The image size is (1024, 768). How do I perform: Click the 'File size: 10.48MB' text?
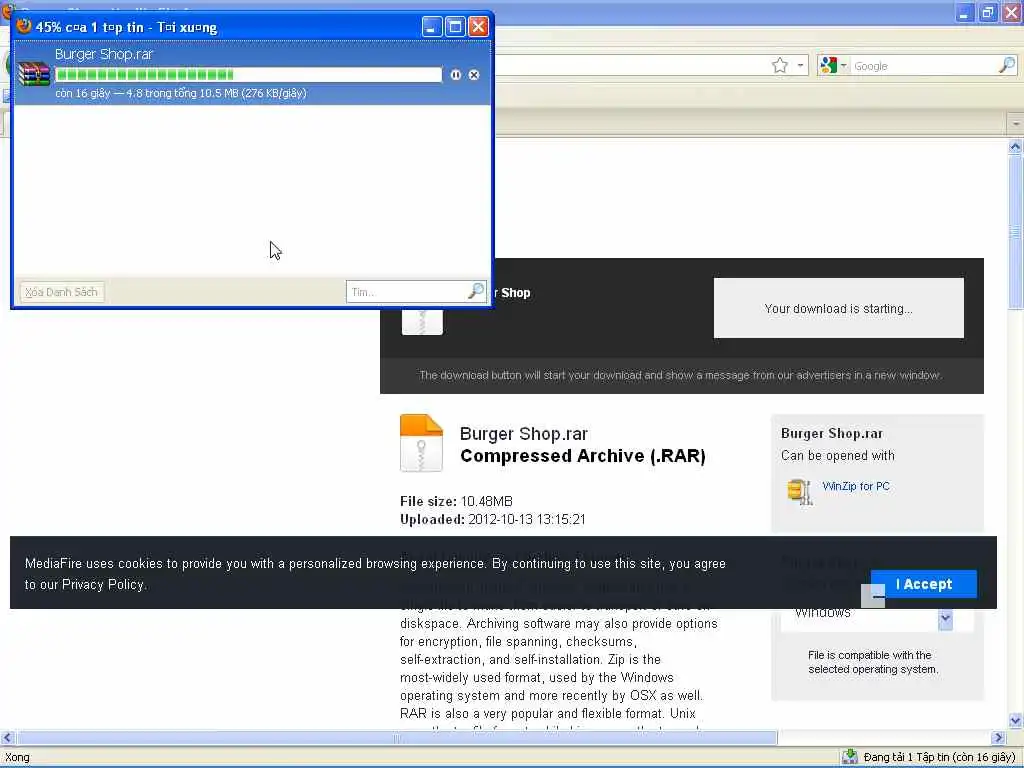click(456, 501)
